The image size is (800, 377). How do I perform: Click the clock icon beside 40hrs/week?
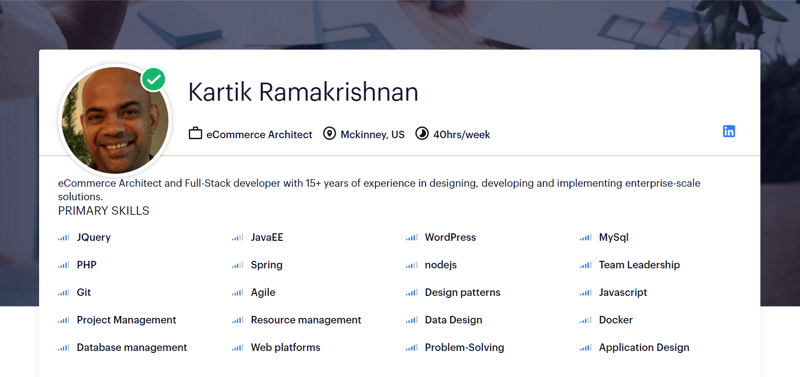pos(421,134)
